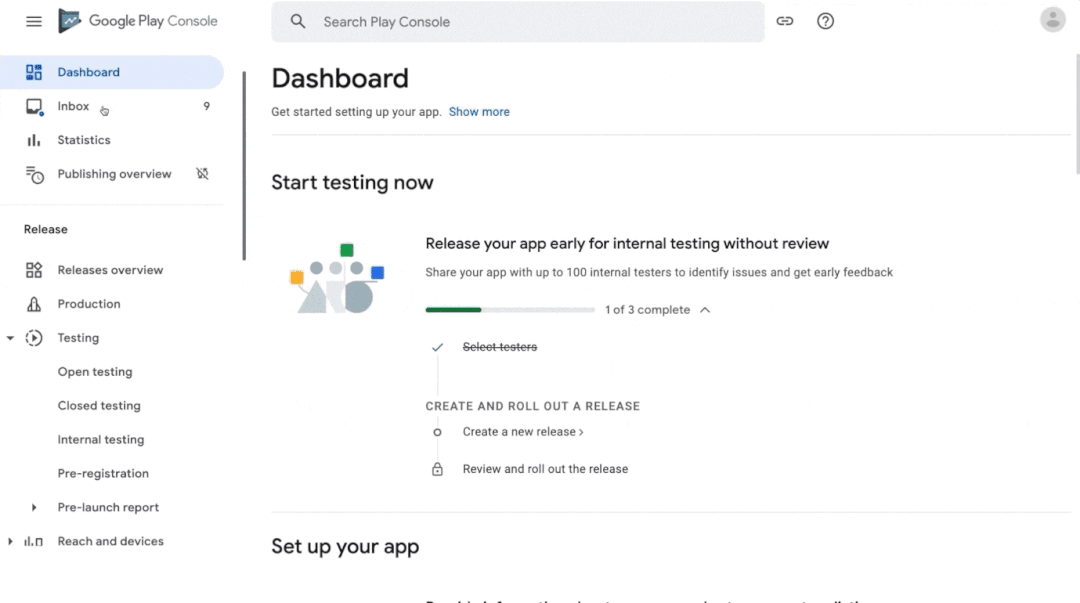This screenshot has height=603, width=1080.
Task: Open Open testing page
Action: tap(95, 371)
